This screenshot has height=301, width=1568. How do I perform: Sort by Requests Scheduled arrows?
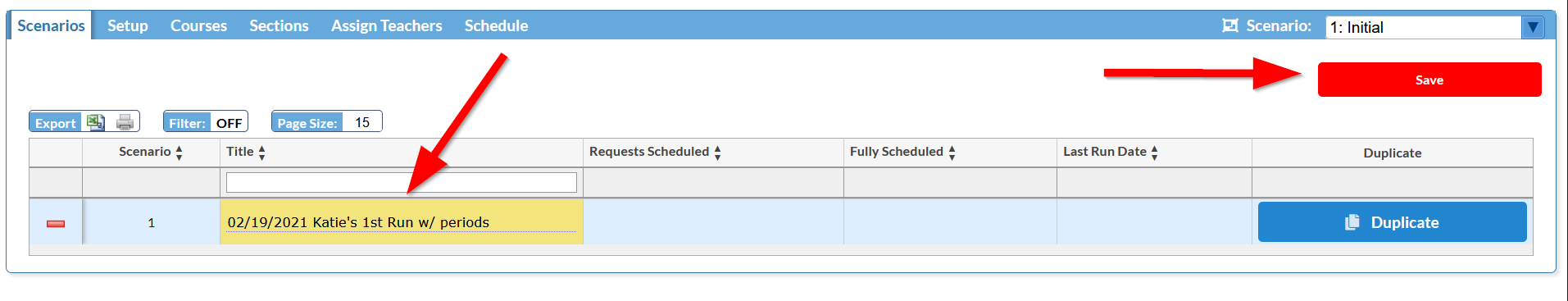coord(717,153)
